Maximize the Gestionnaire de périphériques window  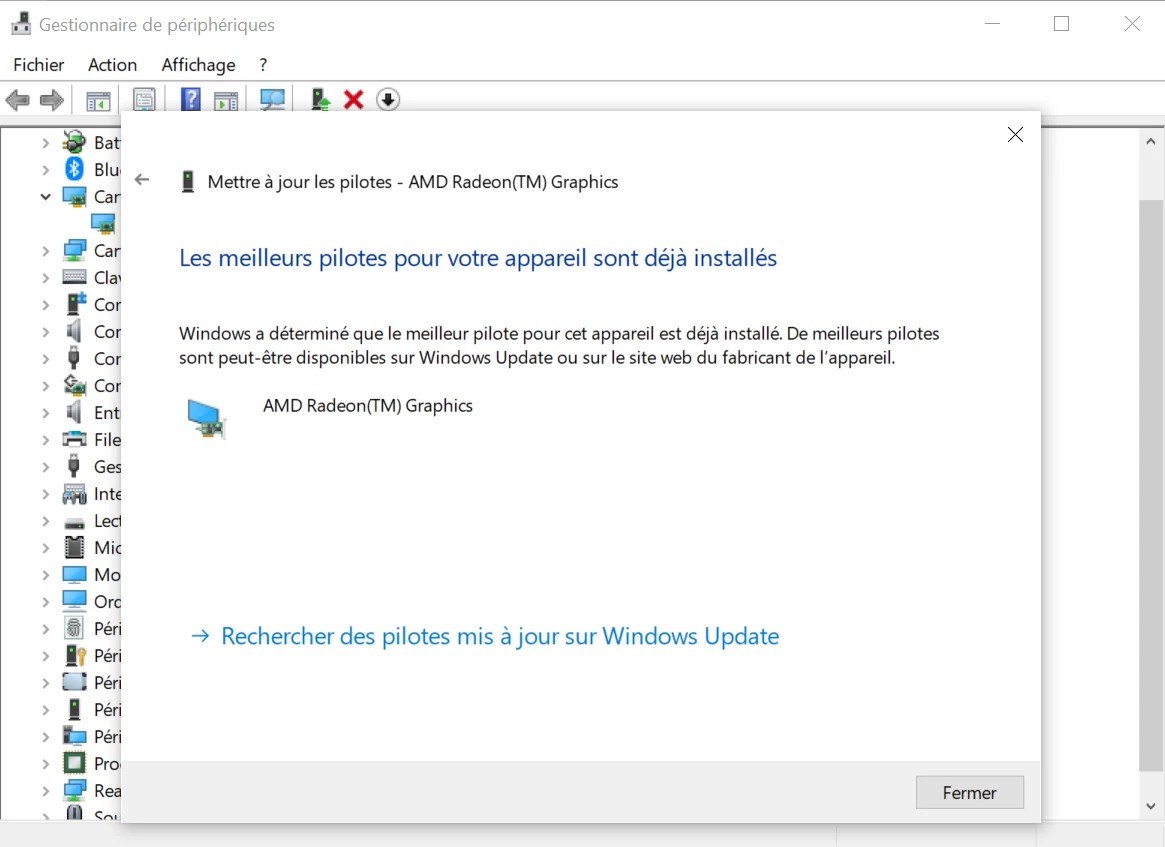(1062, 24)
